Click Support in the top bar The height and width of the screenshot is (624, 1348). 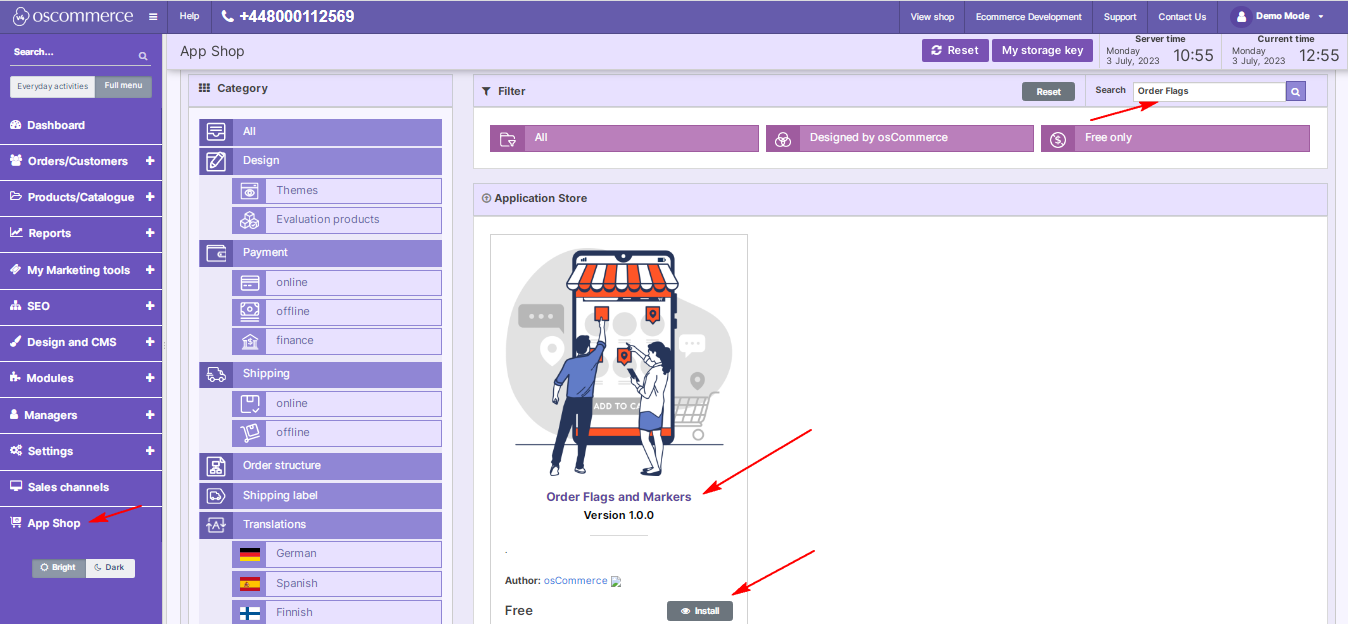pos(1120,17)
